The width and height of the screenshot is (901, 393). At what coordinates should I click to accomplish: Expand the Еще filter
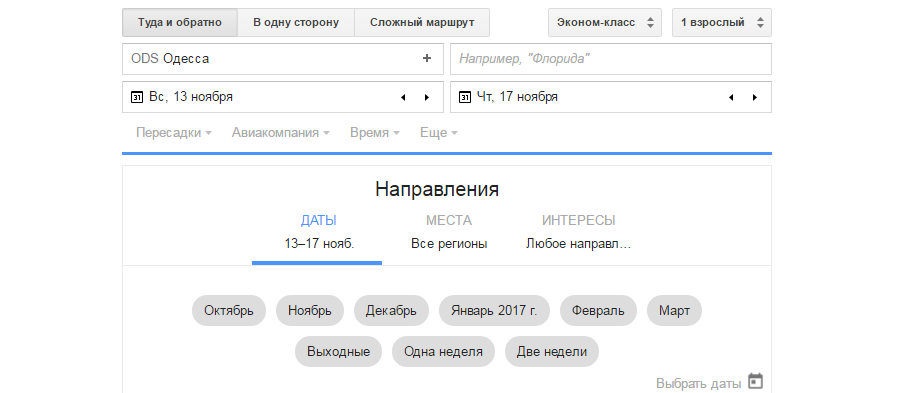438,133
